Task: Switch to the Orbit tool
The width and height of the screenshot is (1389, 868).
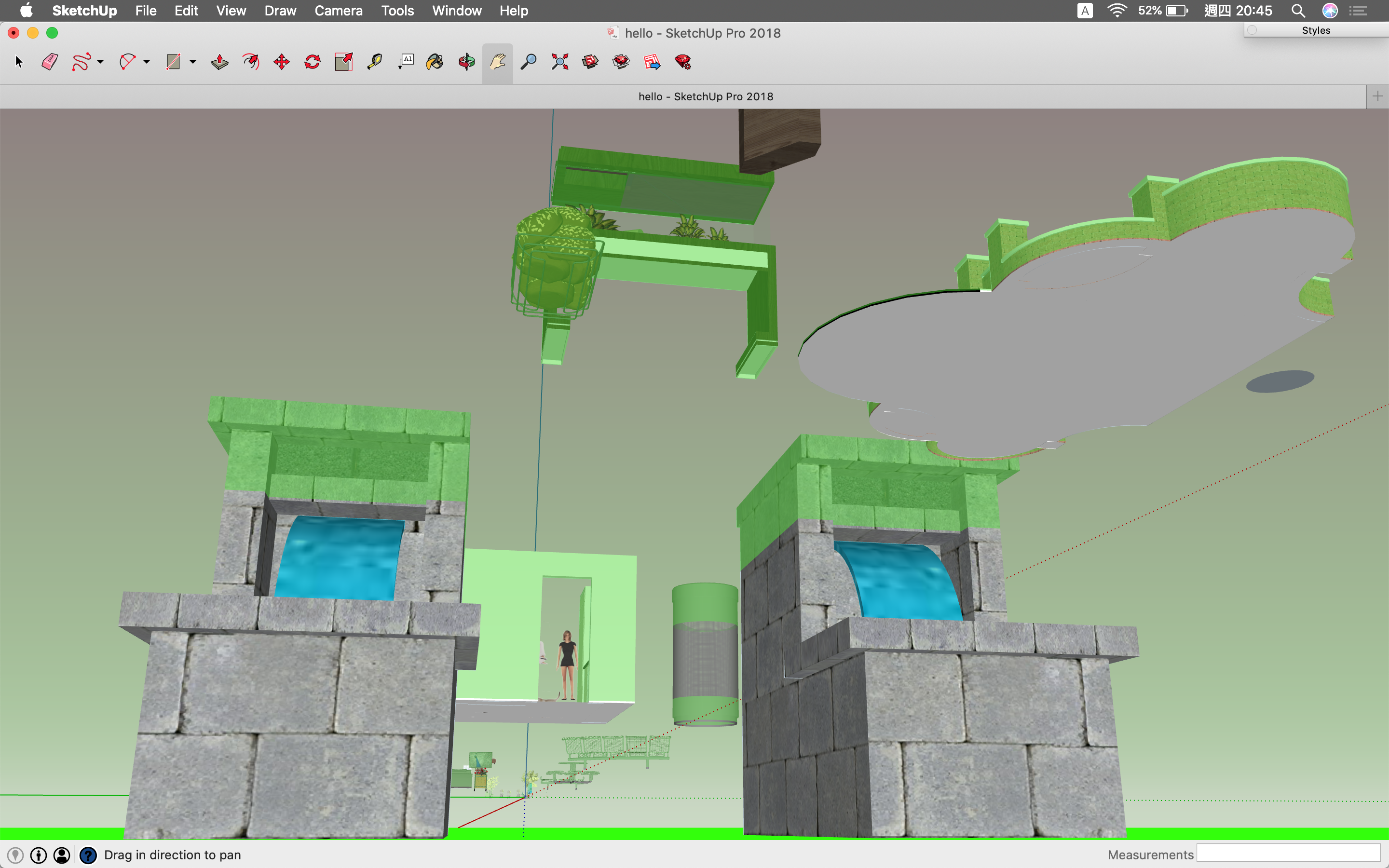Action: (467, 62)
